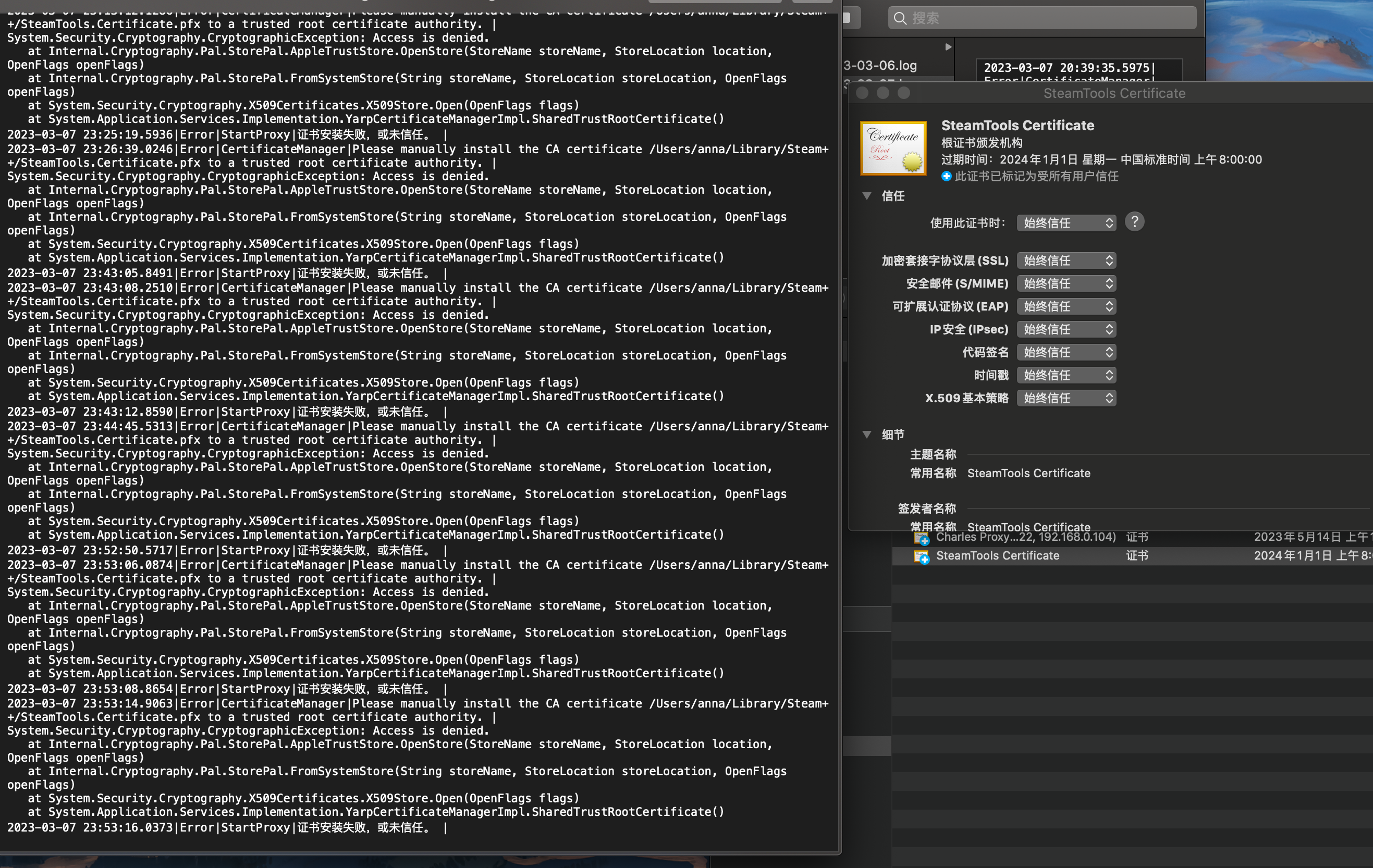This screenshot has height=868, width=1373.
Task: Click the 此证书已标记为受所有用户信任 status text
Action: coord(1036,176)
